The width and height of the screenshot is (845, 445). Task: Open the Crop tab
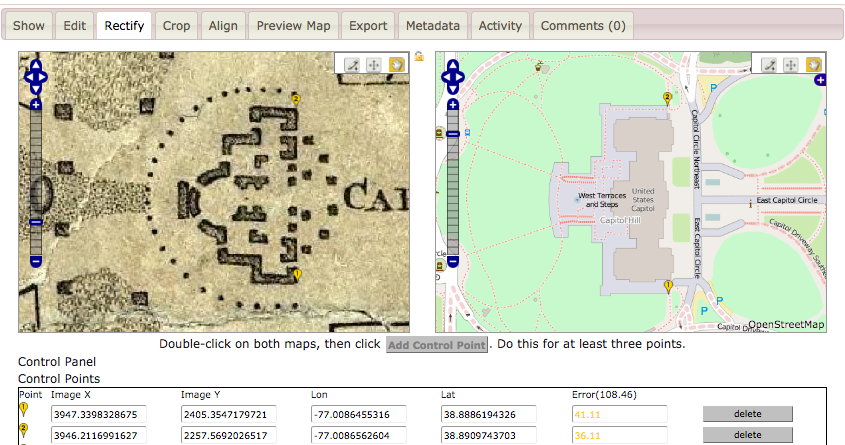pos(174,25)
